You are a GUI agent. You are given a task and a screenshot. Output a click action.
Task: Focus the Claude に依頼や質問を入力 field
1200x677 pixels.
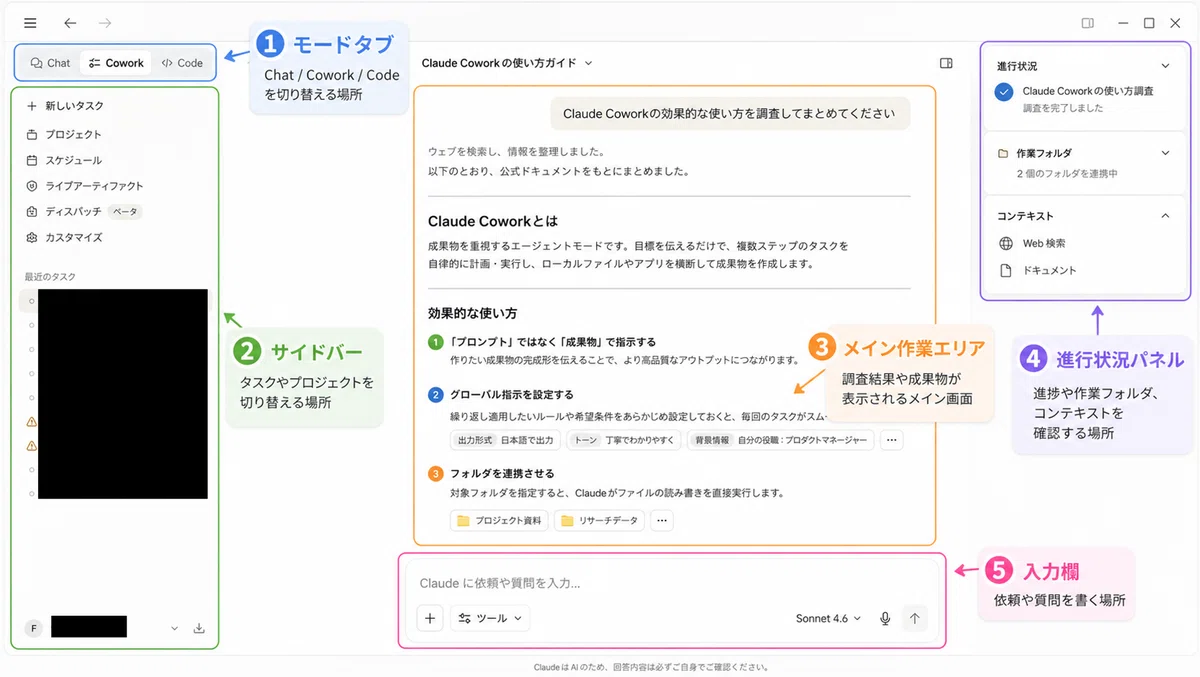[670, 584]
